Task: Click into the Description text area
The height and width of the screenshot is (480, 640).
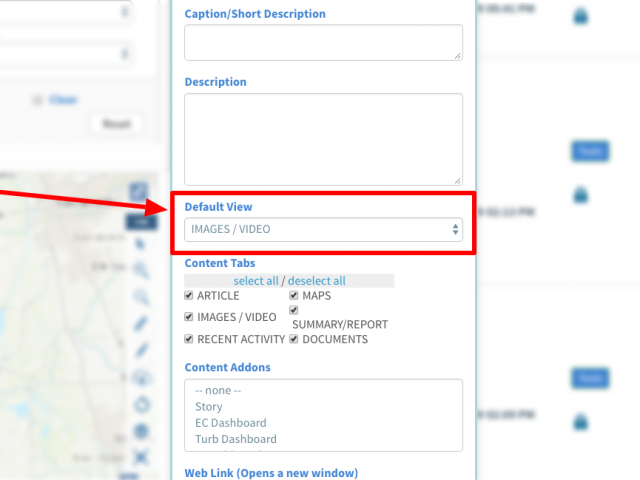Action: (323, 140)
